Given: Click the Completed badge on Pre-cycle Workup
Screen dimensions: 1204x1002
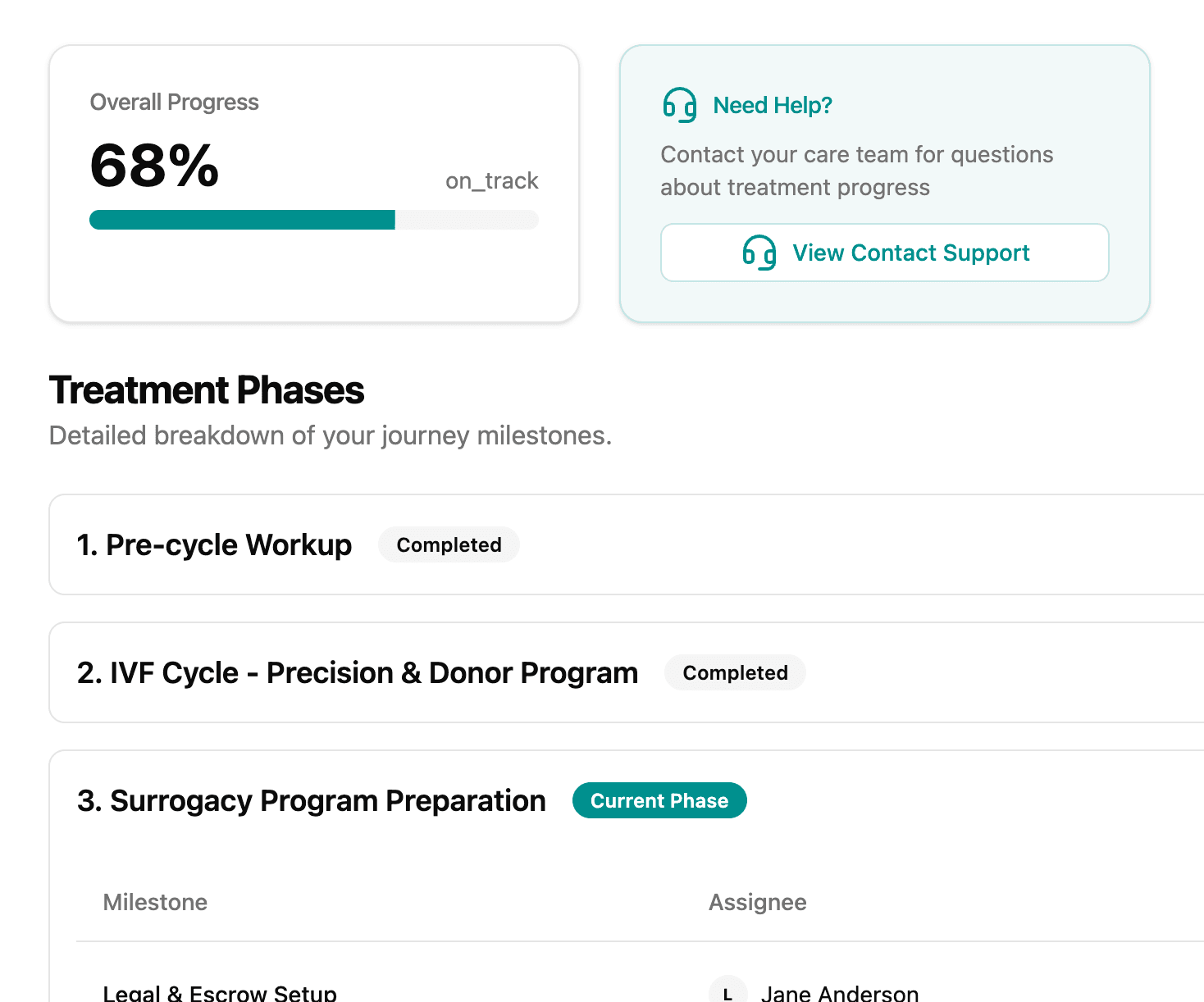Looking at the screenshot, I should coord(449,545).
